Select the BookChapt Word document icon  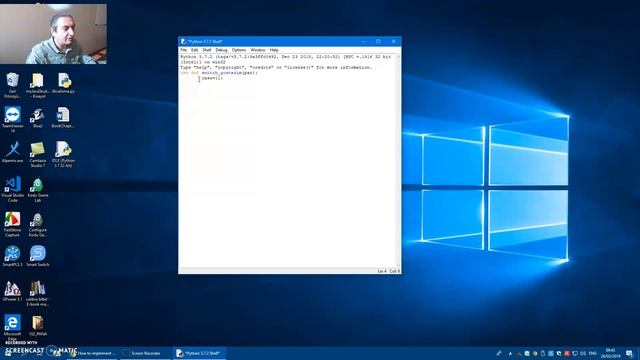tap(63, 118)
